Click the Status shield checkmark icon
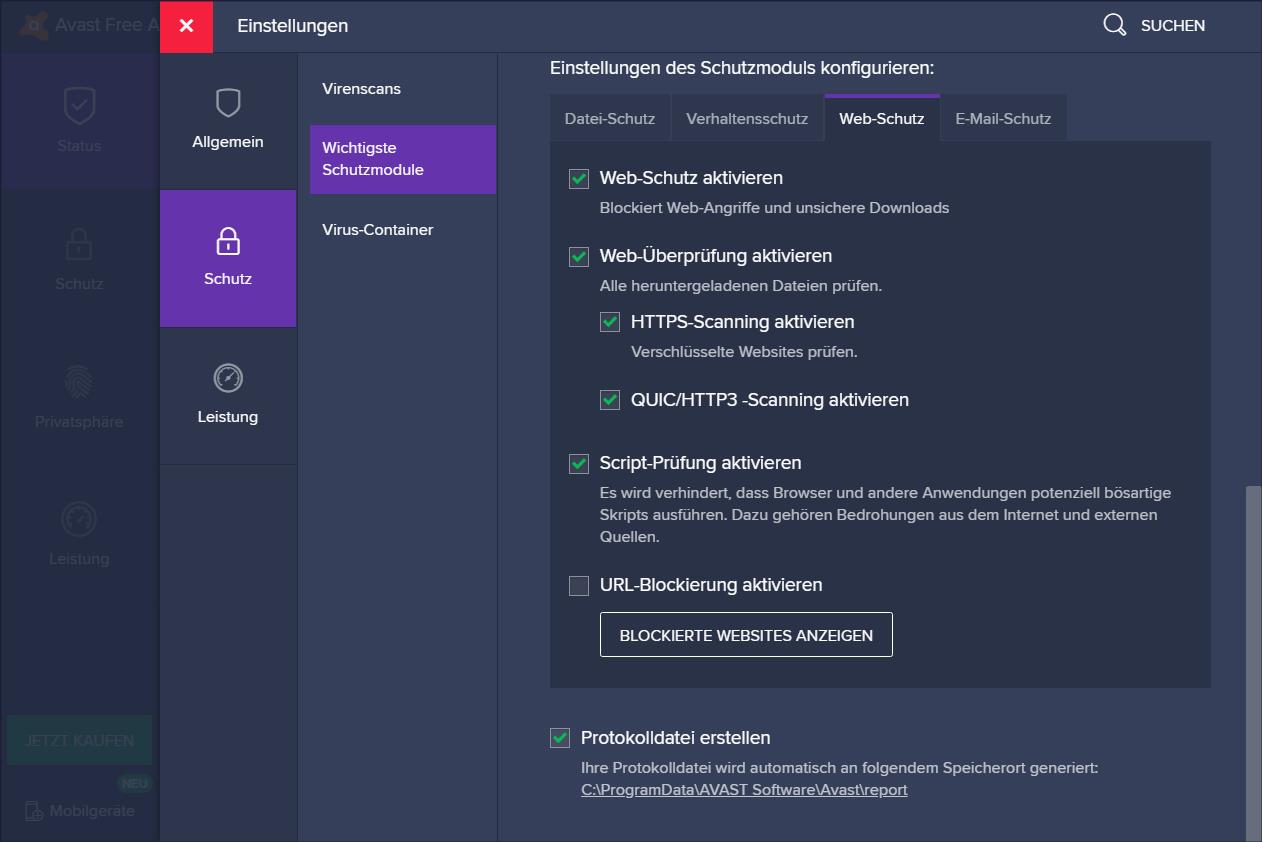This screenshot has width=1262, height=842. pos(79,105)
